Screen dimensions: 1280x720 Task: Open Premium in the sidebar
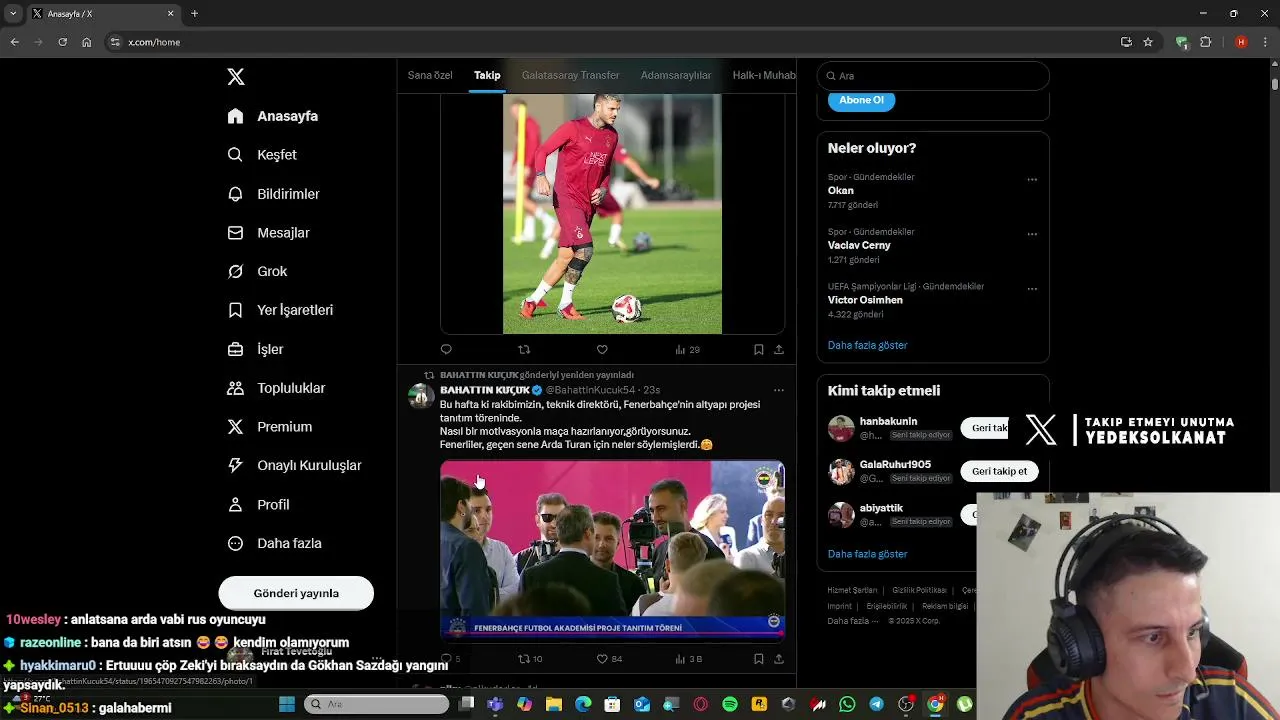[x=270, y=427]
